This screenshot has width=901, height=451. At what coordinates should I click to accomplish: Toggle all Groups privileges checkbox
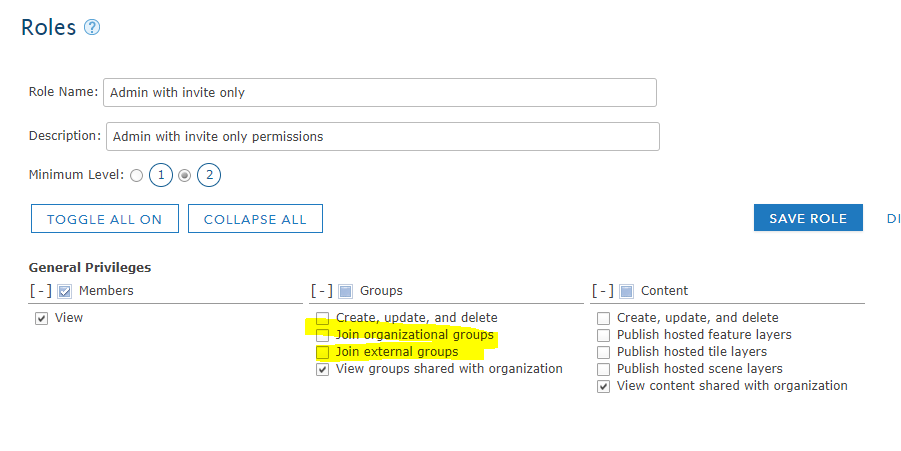[x=345, y=291]
